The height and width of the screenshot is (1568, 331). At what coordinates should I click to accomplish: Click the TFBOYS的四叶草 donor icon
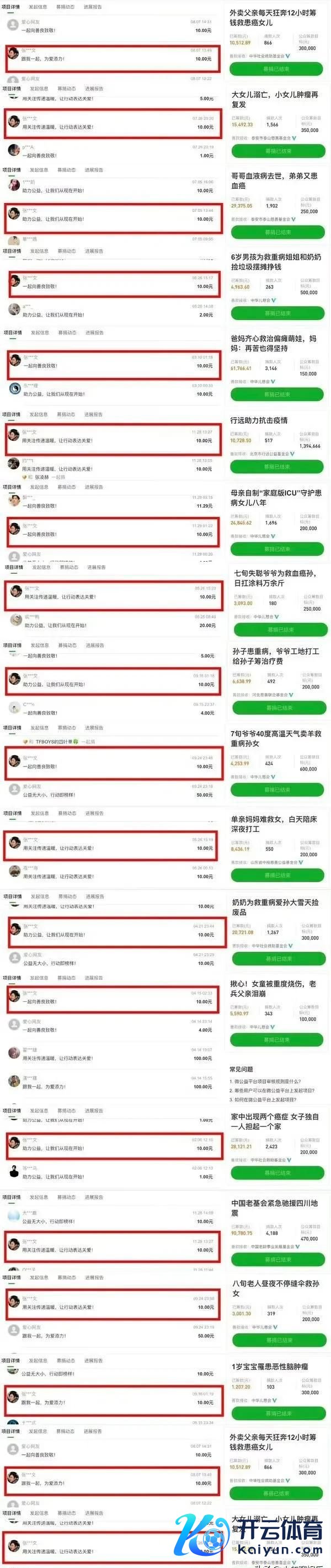pyautogui.click(x=25, y=742)
